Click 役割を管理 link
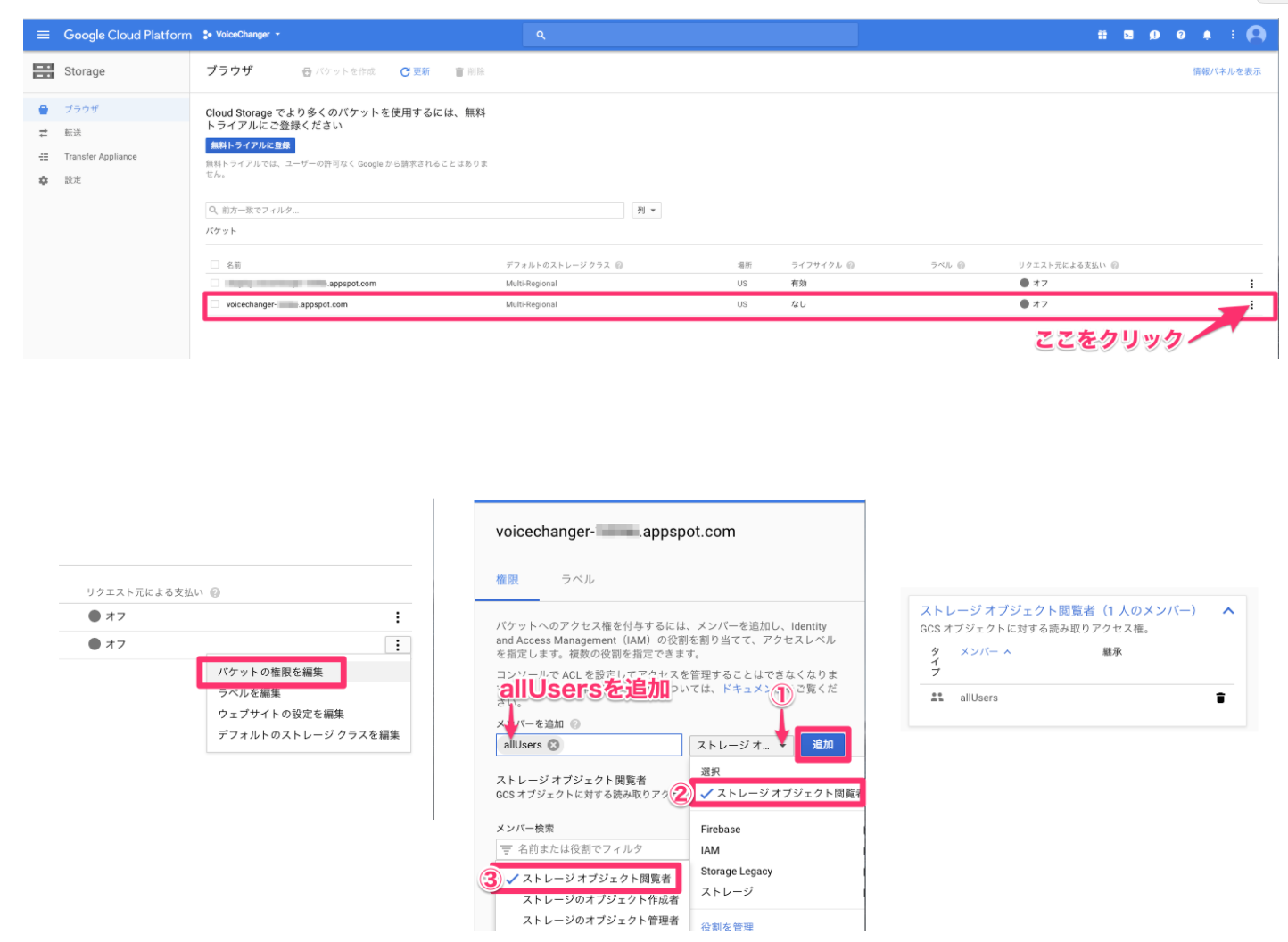Image resolution: width=1288 pixels, height=942 pixels. [x=727, y=927]
